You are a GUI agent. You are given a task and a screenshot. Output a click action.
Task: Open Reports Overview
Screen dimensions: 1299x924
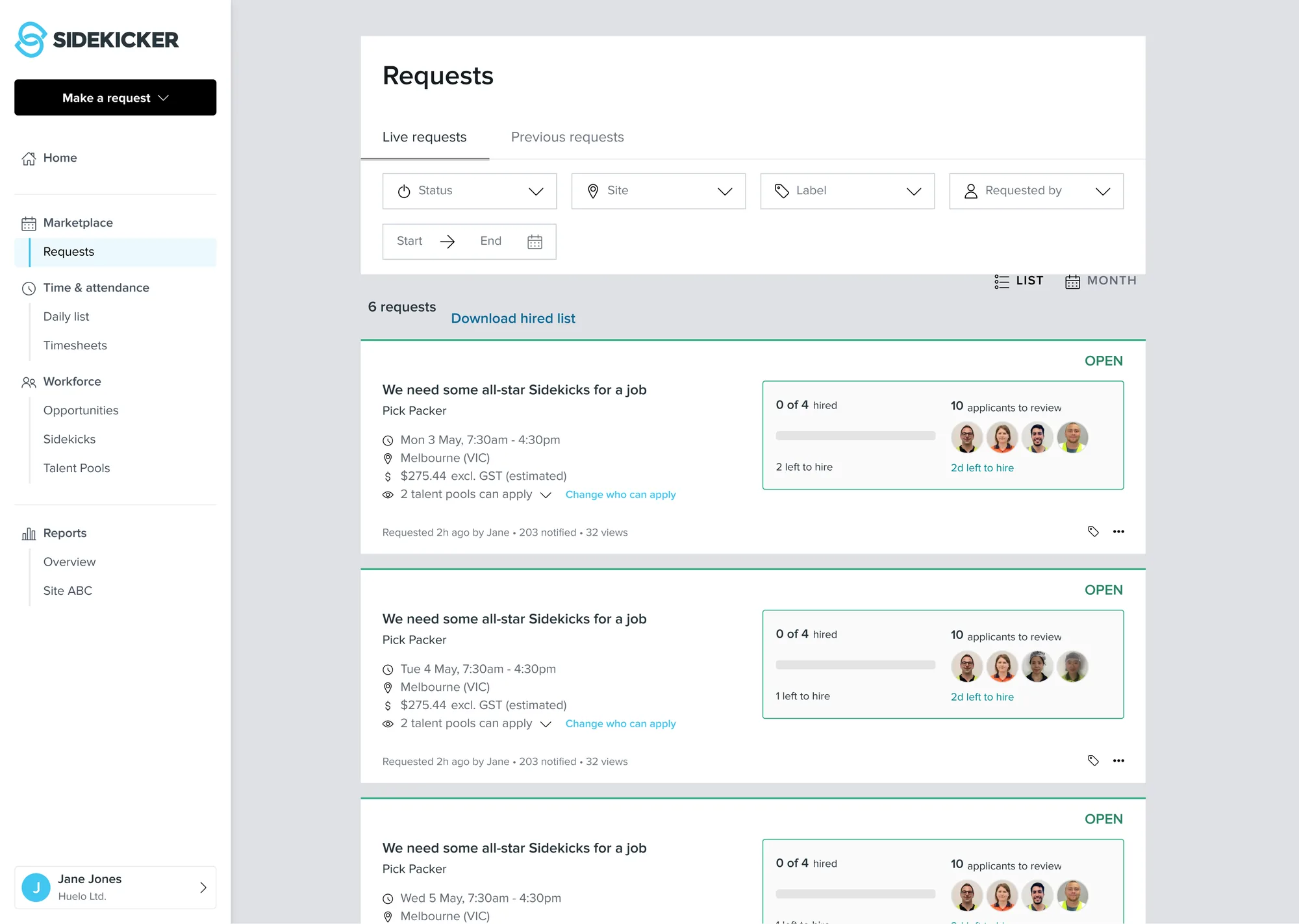[x=69, y=562]
